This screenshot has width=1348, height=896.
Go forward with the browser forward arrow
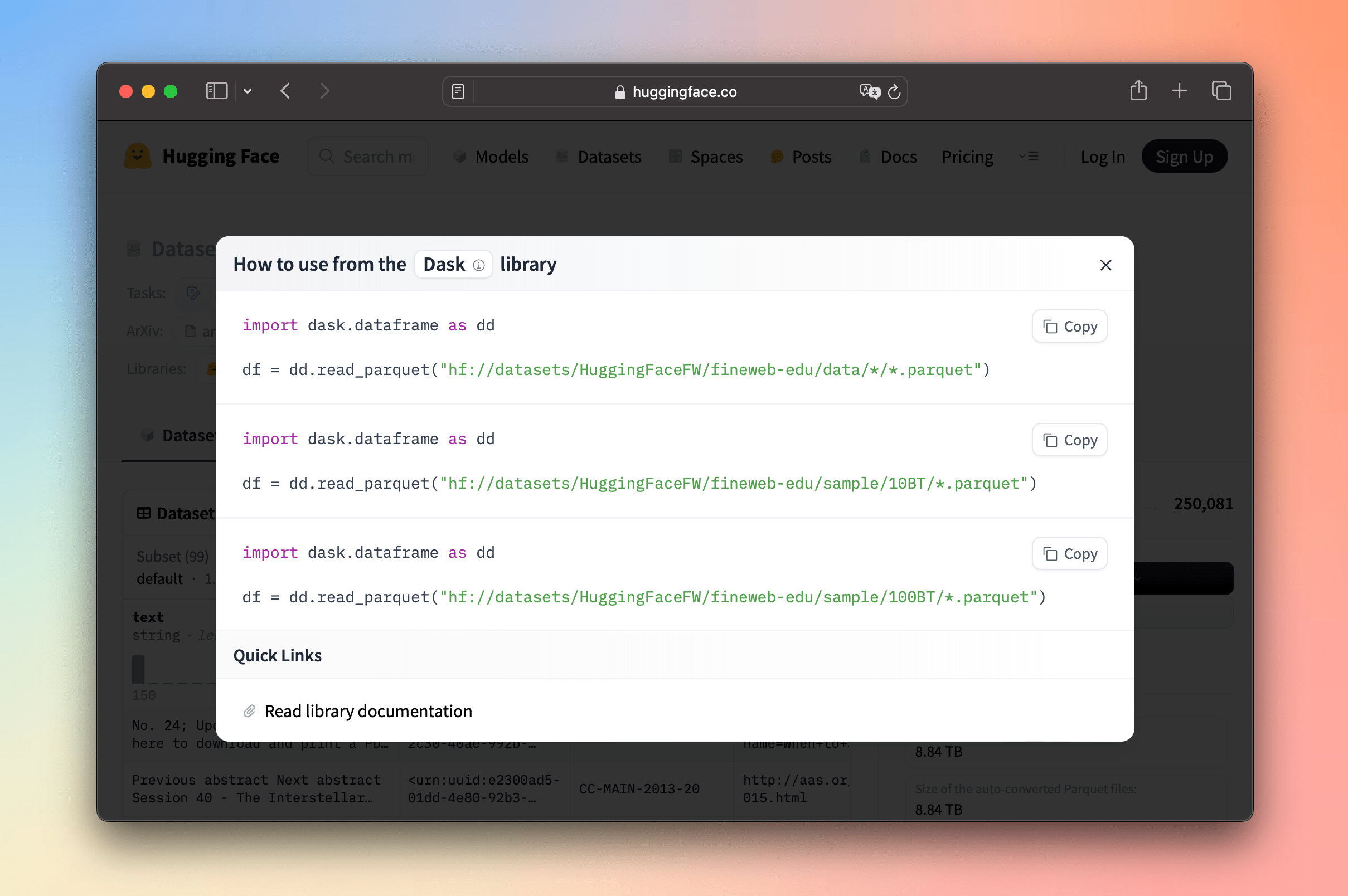coord(324,91)
